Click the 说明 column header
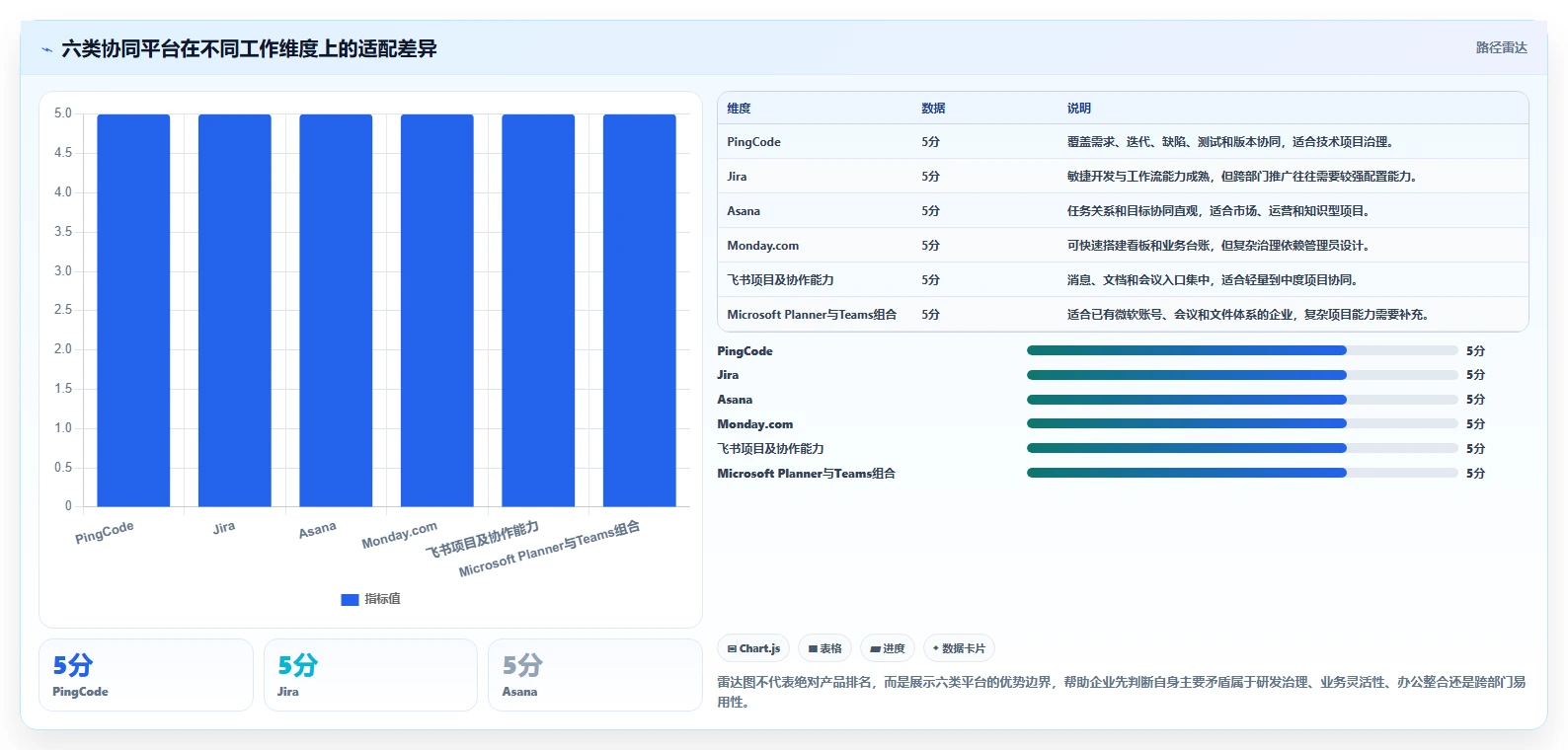The height and width of the screenshot is (750, 1568). 1078,109
